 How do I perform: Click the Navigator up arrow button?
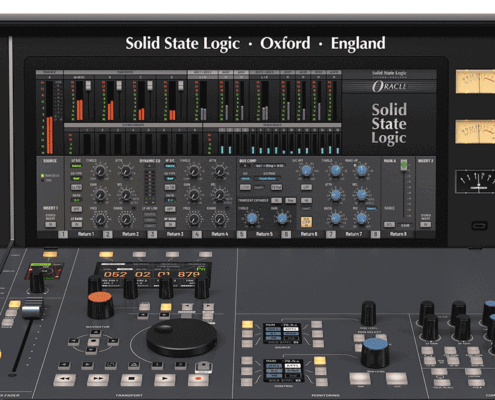point(96,332)
